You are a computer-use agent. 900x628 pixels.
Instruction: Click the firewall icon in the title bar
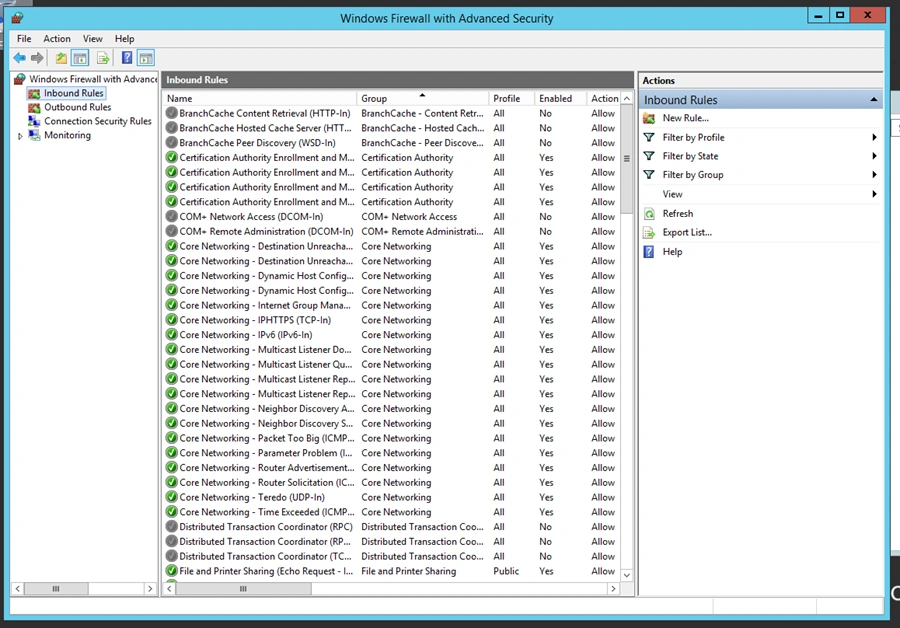point(17,18)
